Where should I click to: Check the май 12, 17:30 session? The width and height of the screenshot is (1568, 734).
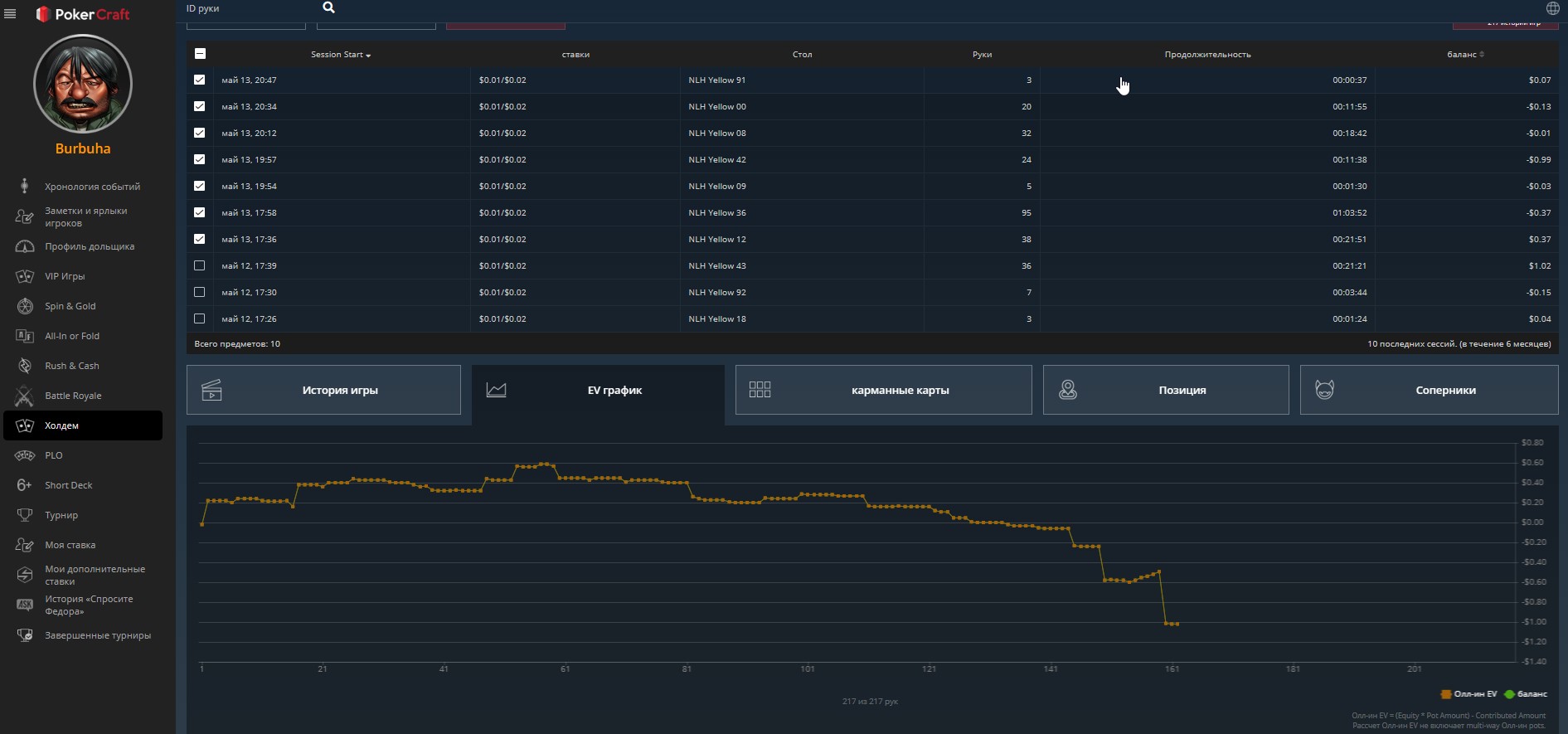[199, 292]
